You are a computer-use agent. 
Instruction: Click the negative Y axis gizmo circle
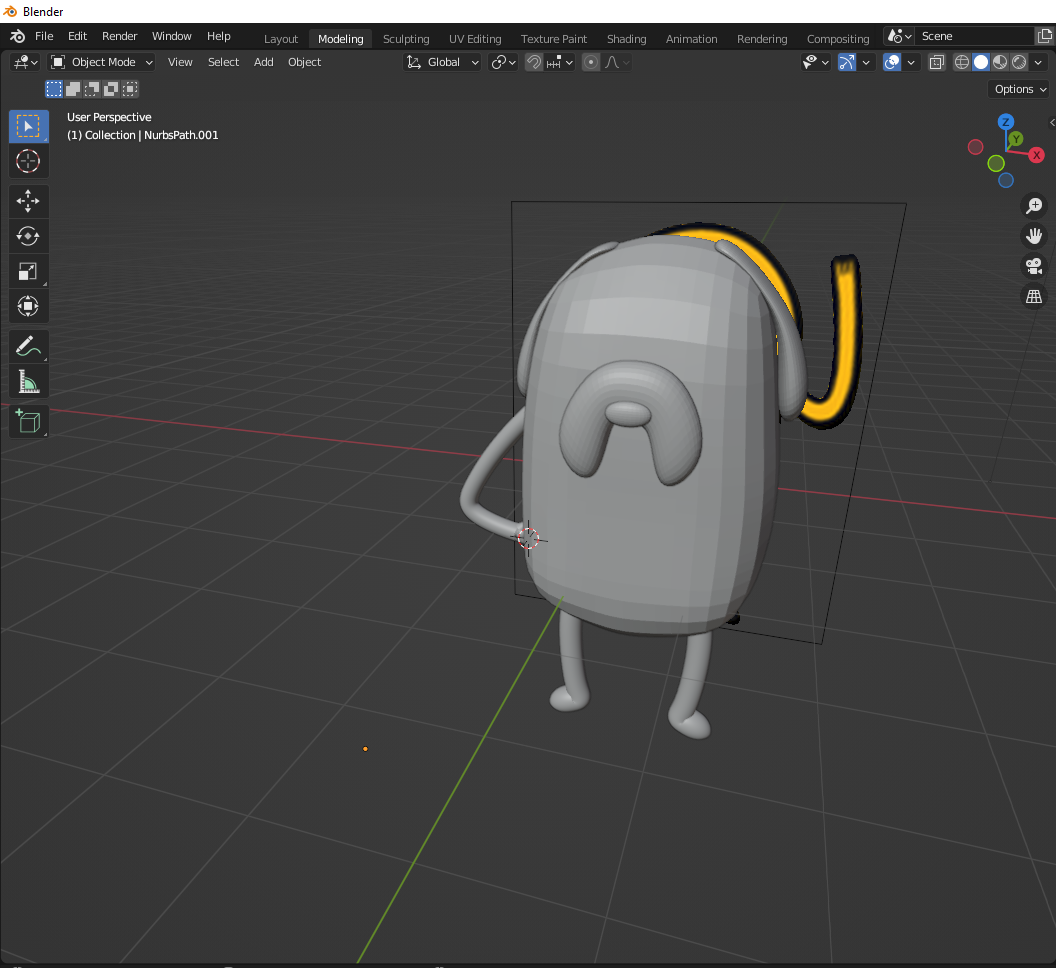[996, 163]
